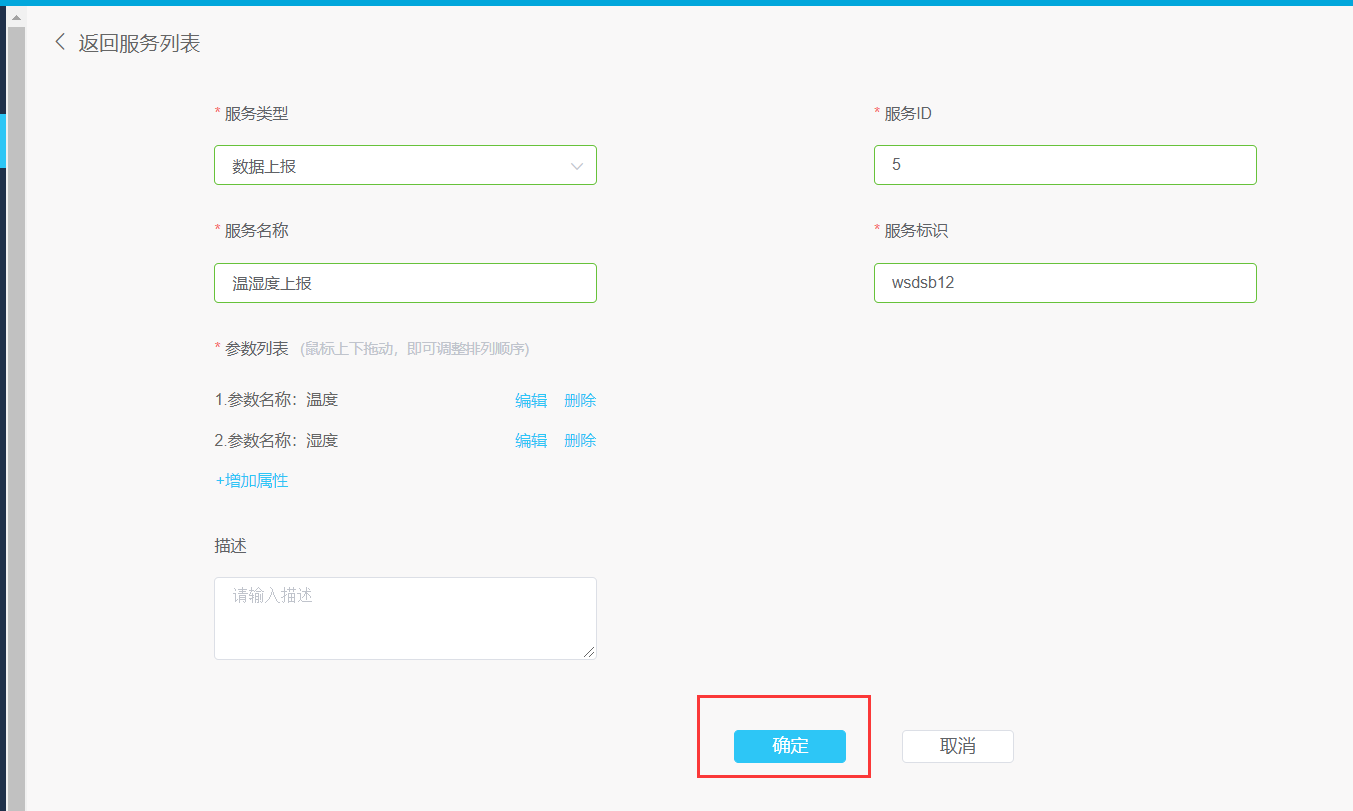Click the 描述 textarea resize handle corner
Image resolution: width=1353 pixels, height=811 pixels.
point(589,652)
